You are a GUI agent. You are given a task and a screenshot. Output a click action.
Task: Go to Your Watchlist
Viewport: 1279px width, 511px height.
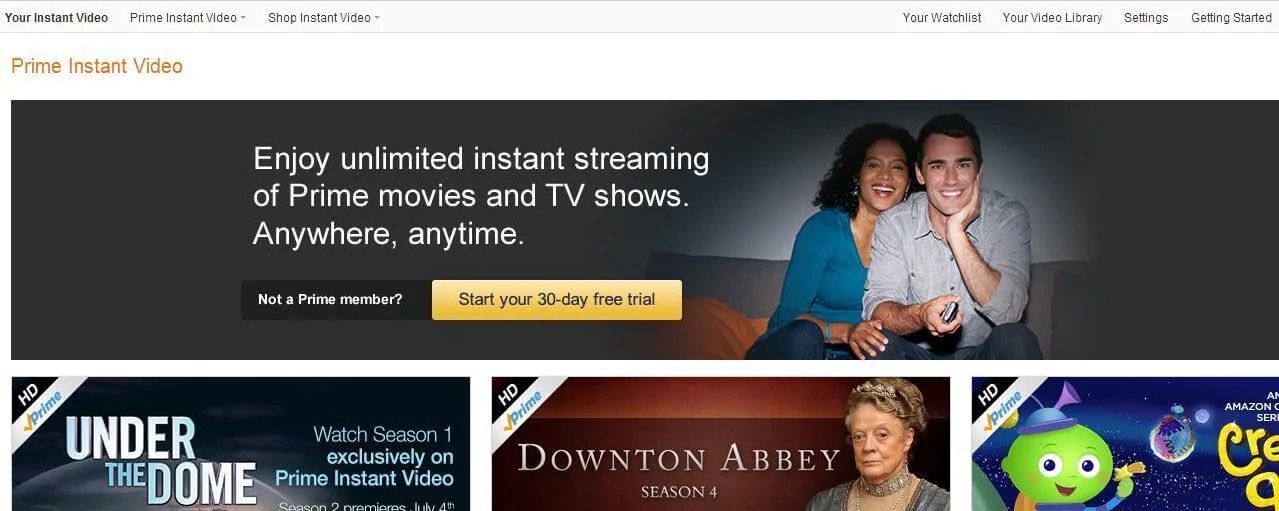pos(942,18)
